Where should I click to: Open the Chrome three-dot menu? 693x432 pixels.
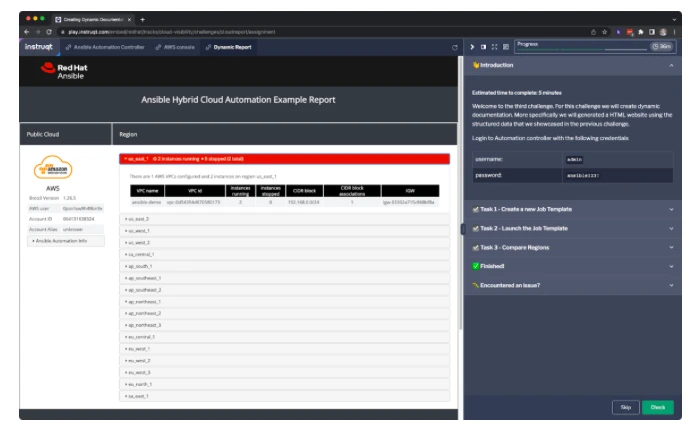(674, 32)
